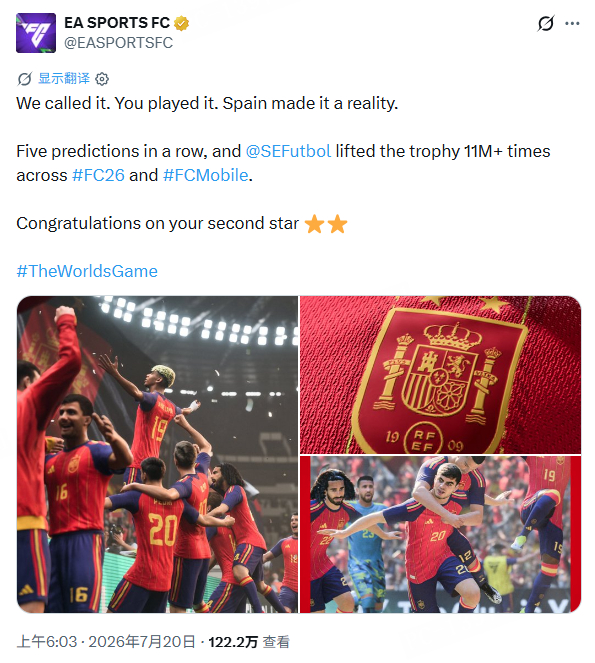This screenshot has height=663, width=595.
Task: Open the #FC26 hashtag
Action: point(98,175)
